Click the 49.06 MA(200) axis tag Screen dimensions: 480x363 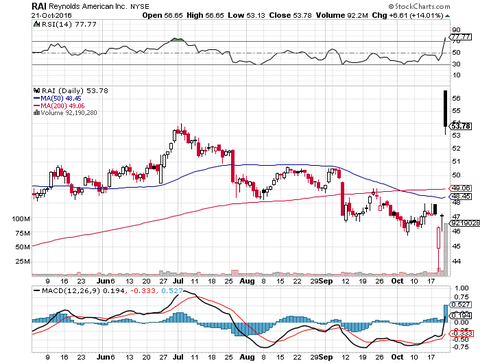point(461,188)
